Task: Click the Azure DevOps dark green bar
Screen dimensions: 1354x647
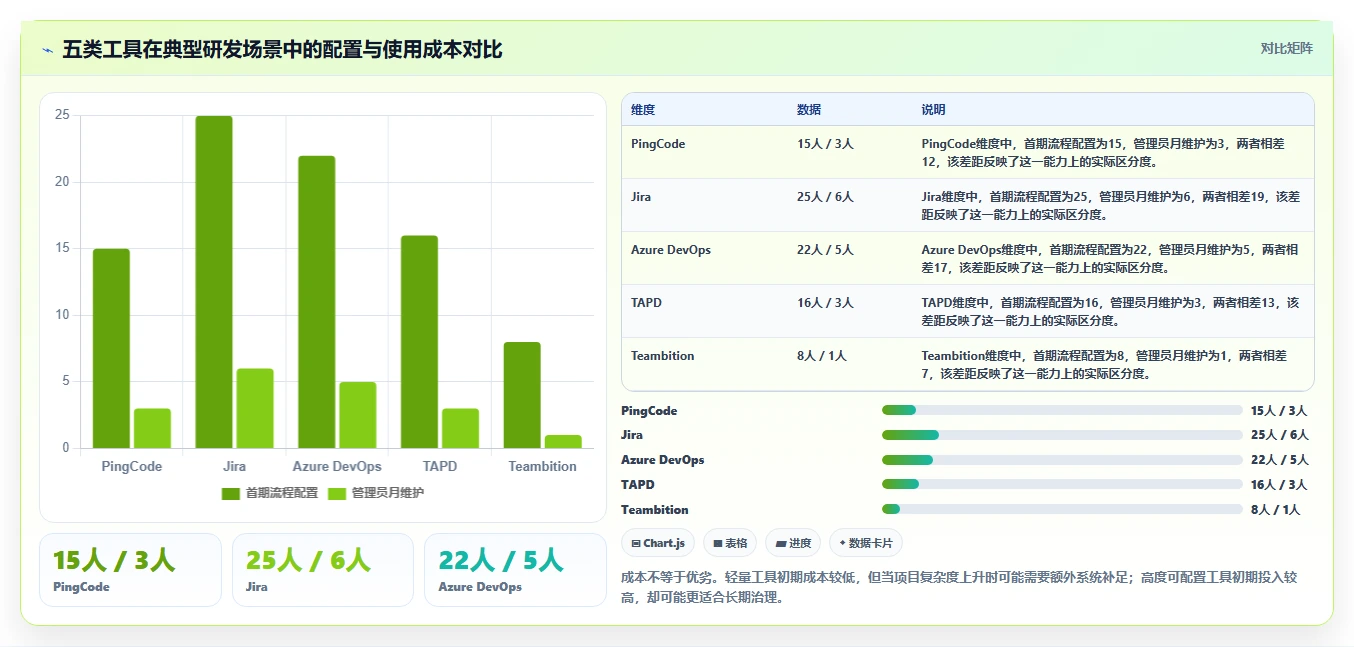Action: coord(317,302)
